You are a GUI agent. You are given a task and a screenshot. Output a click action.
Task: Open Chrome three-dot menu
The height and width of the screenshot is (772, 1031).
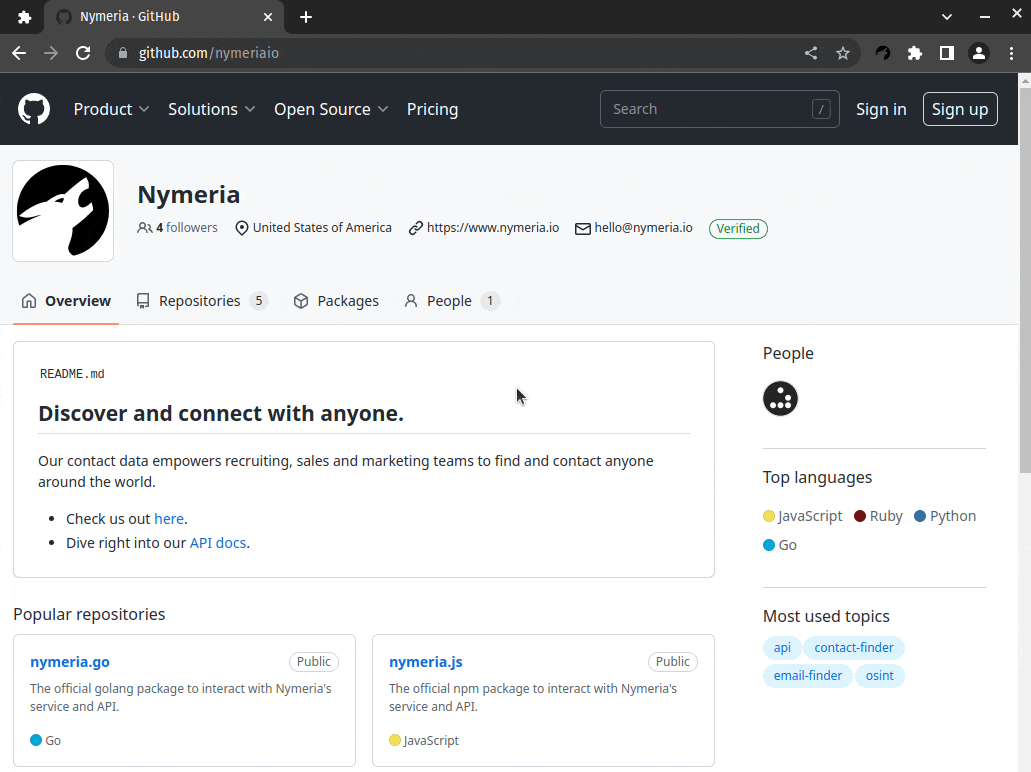point(1011,53)
